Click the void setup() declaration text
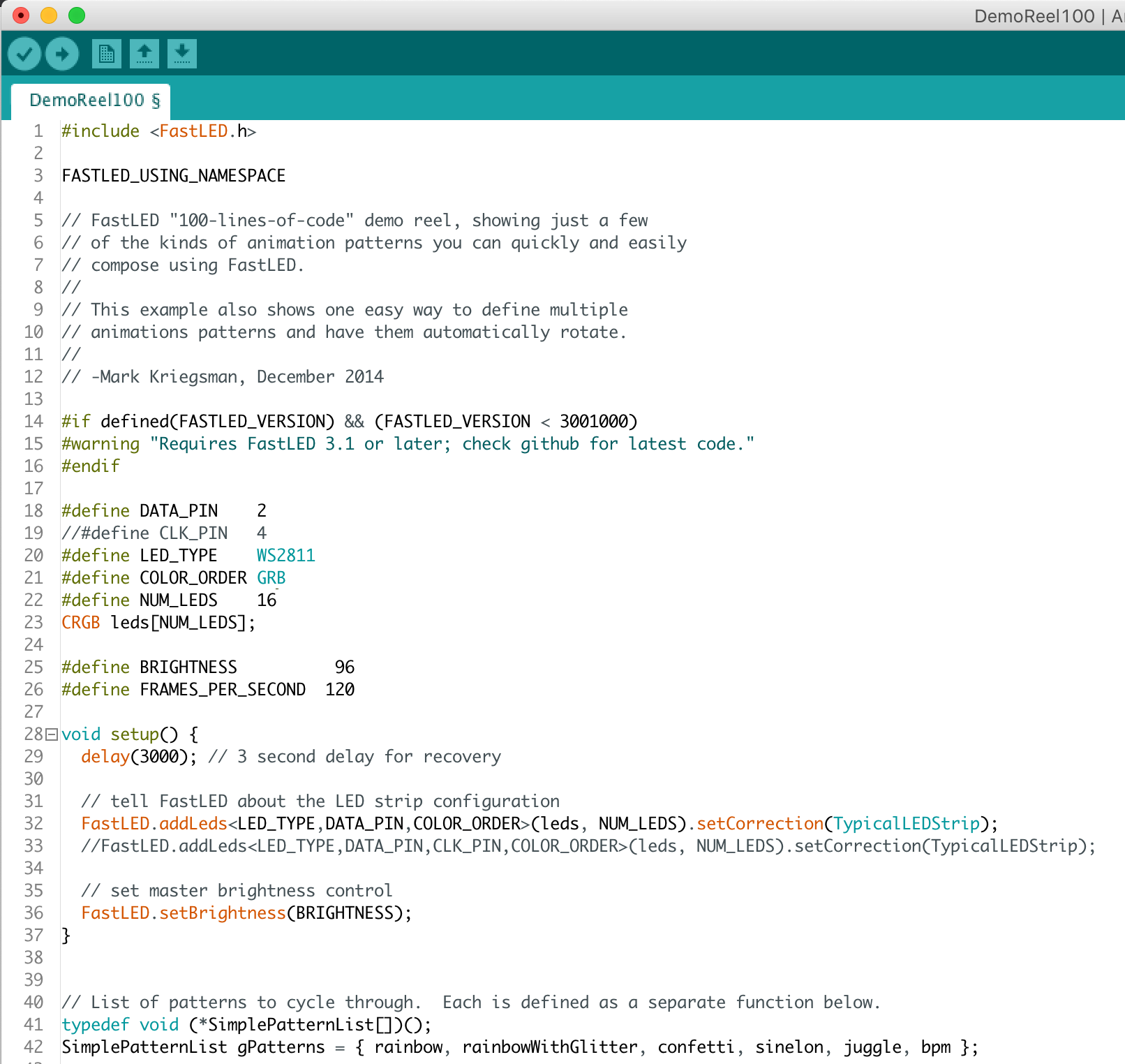The width and height of the screenshot is (1125, 1064). [x=130, y=734]
